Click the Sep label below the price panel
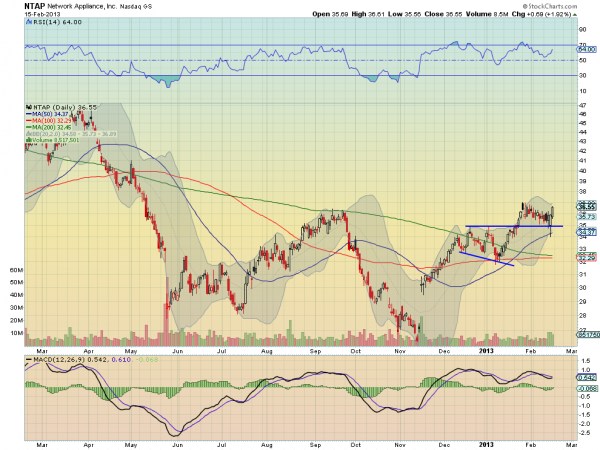 click(315, 351)
